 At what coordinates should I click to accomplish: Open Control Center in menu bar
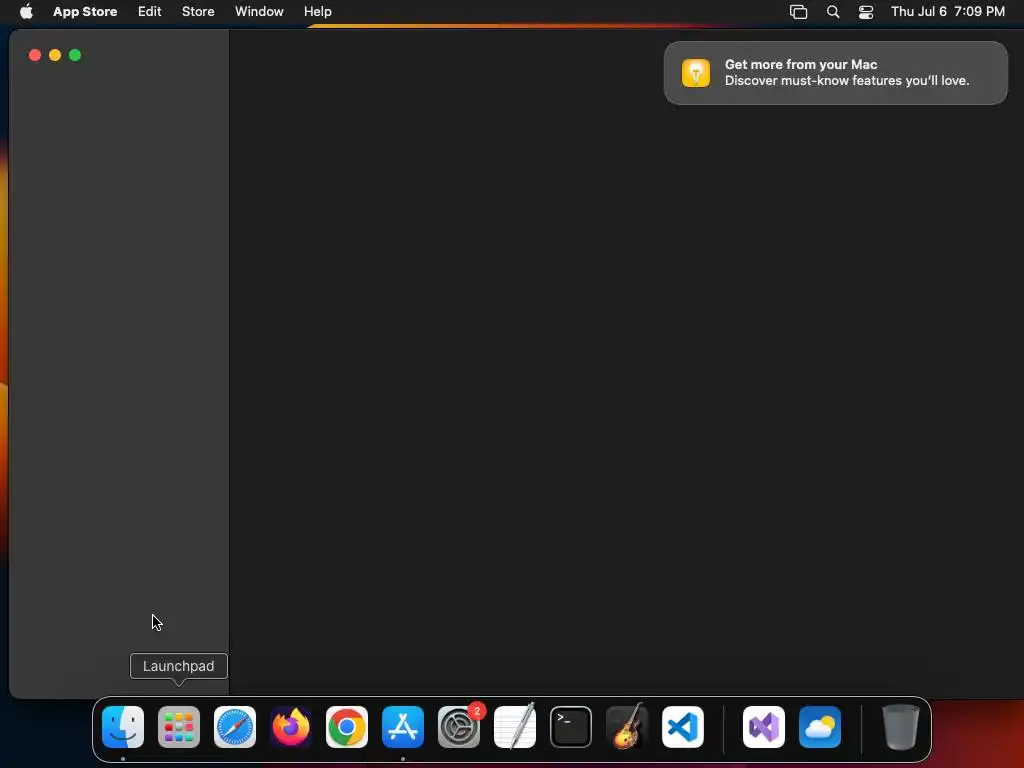[866, 12]
